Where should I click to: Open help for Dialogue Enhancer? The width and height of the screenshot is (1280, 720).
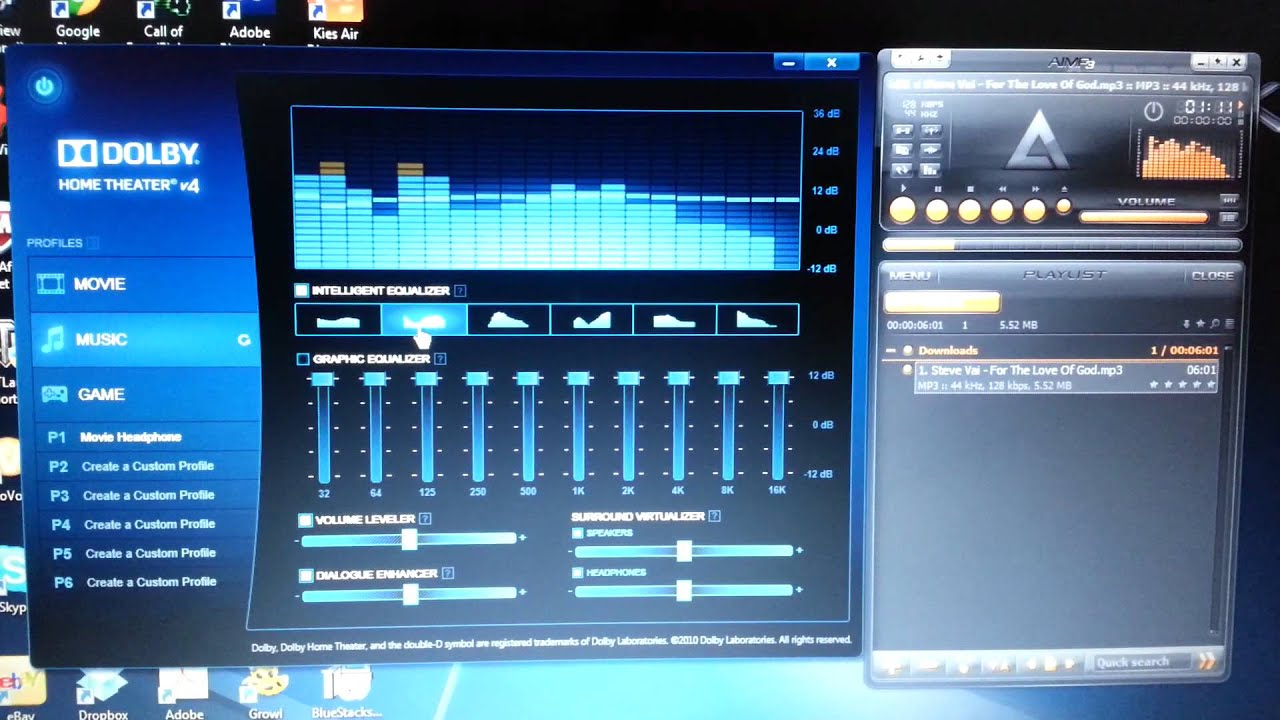coord(447,574)
